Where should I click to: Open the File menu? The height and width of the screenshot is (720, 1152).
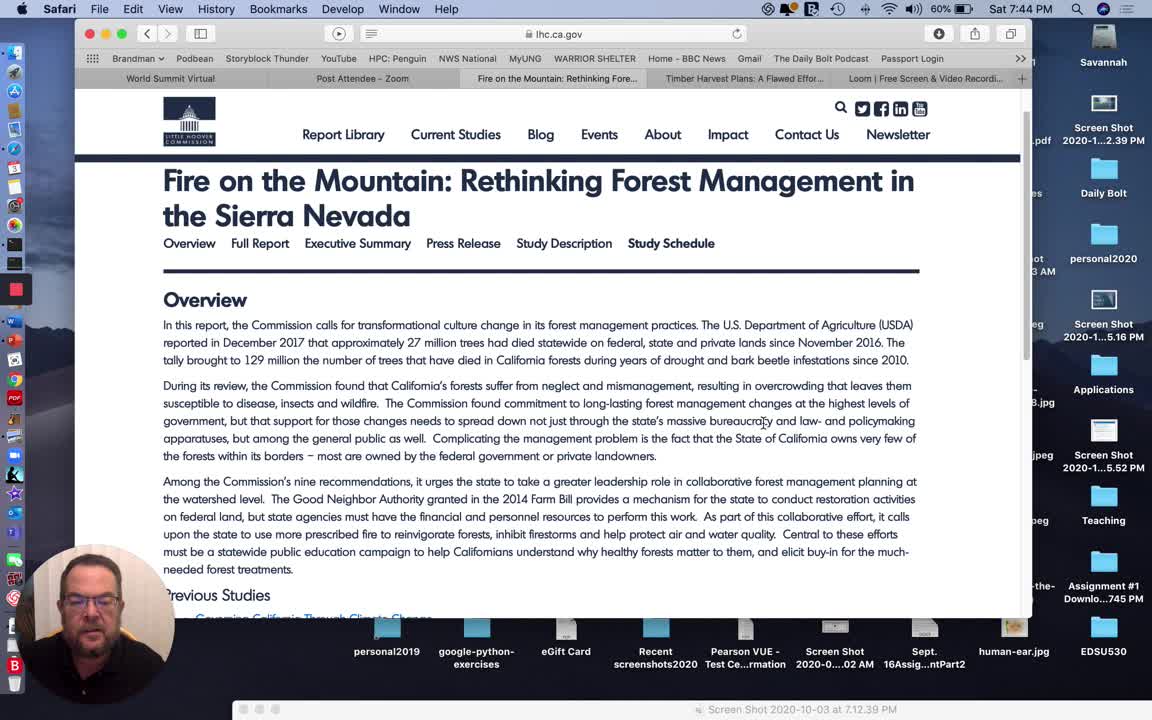coord(99,9)
